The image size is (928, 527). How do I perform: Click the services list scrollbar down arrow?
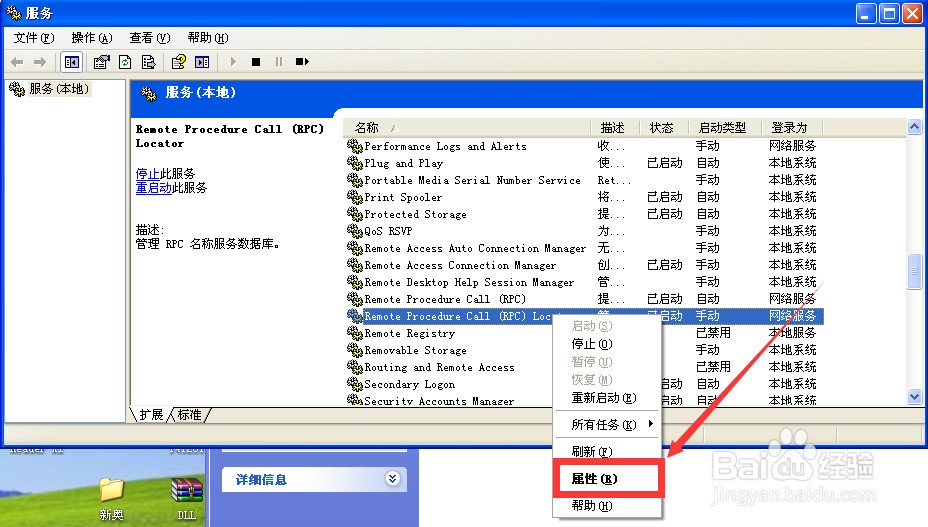[x=914, y=397]
